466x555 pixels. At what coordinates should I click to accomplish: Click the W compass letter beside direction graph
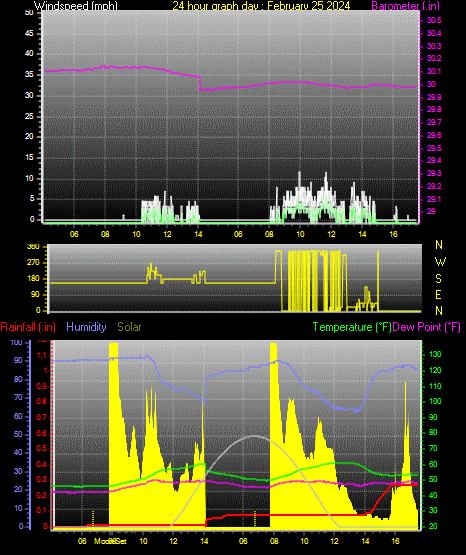(440, 262)
